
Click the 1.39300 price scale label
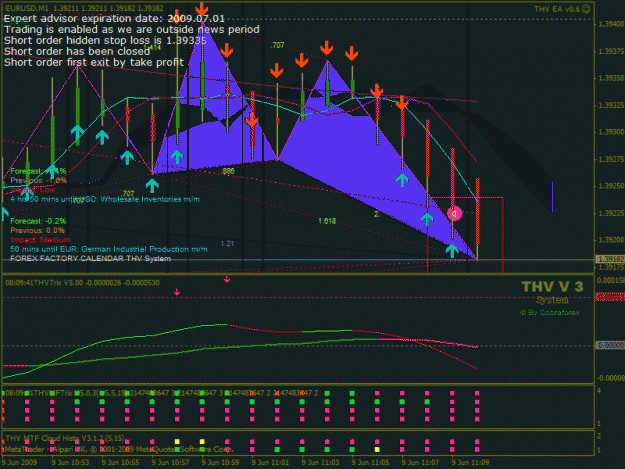tap(611, 132)
